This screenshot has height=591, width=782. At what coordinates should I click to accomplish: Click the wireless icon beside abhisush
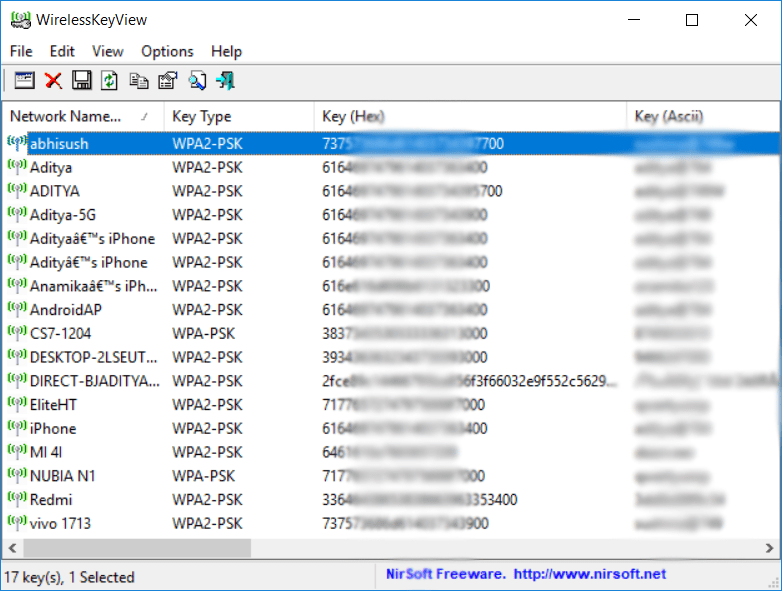click(17, 143)
